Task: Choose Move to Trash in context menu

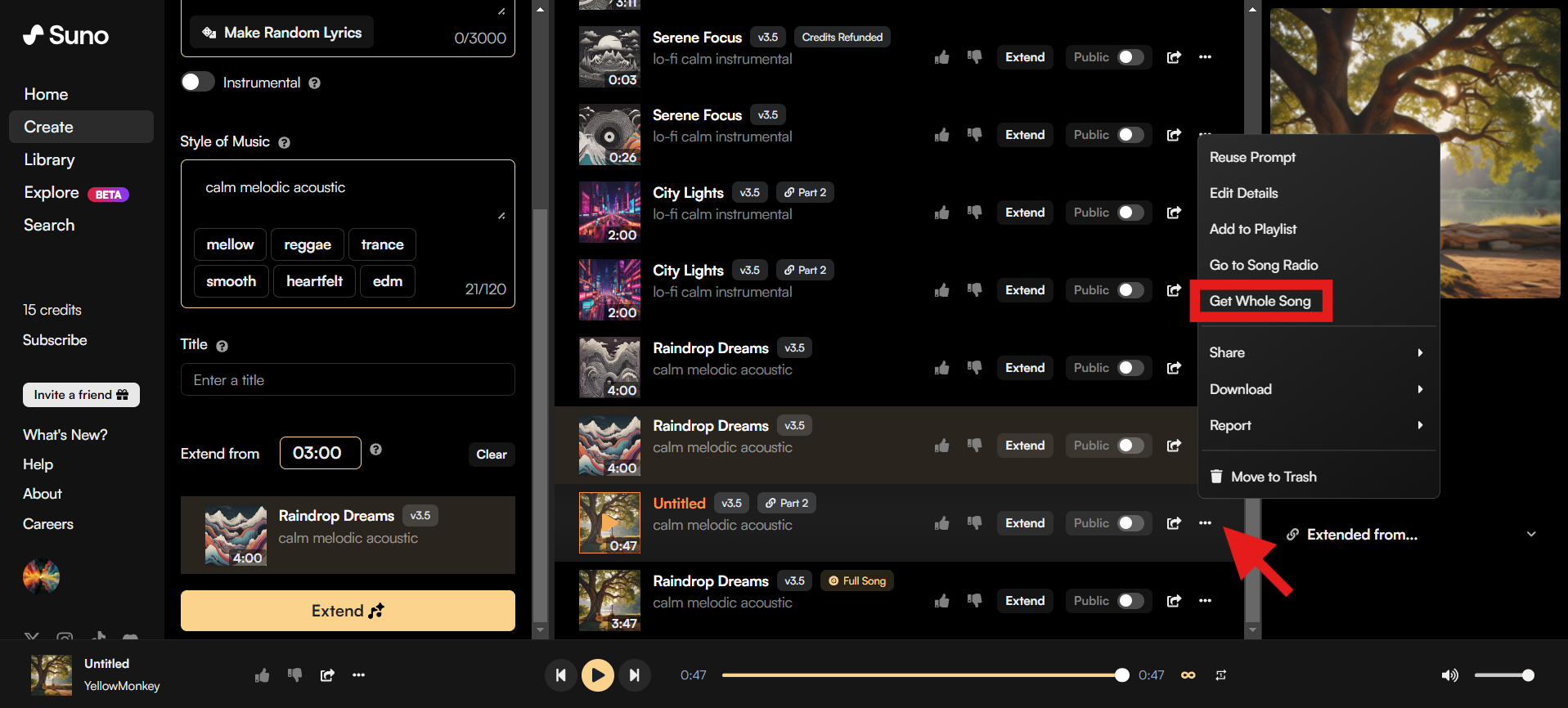Action: (x=1273, y=477)
